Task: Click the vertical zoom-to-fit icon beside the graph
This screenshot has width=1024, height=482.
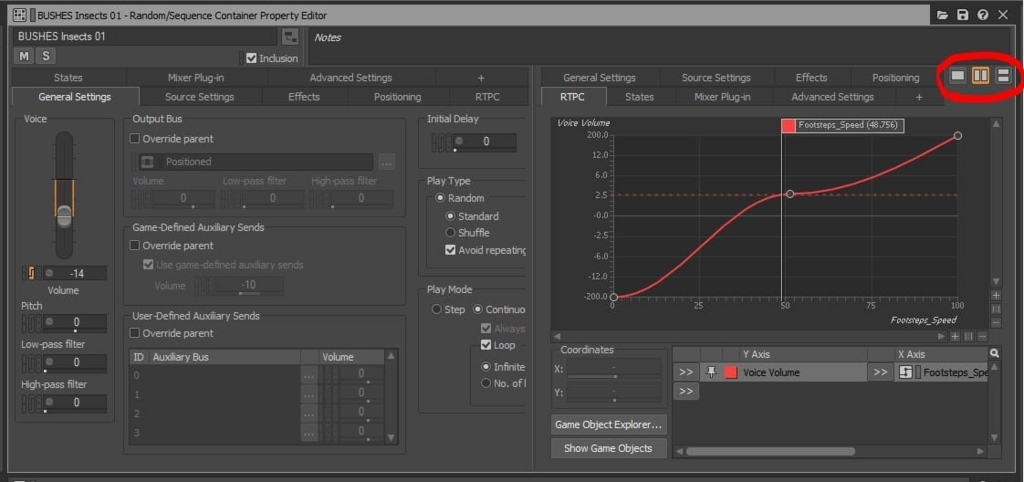Action: pyautogui.click(x=995, y=309)
